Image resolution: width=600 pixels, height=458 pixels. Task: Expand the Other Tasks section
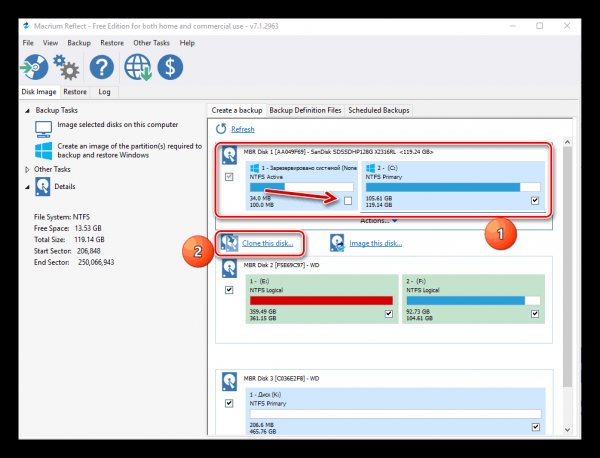click(27, 170)
